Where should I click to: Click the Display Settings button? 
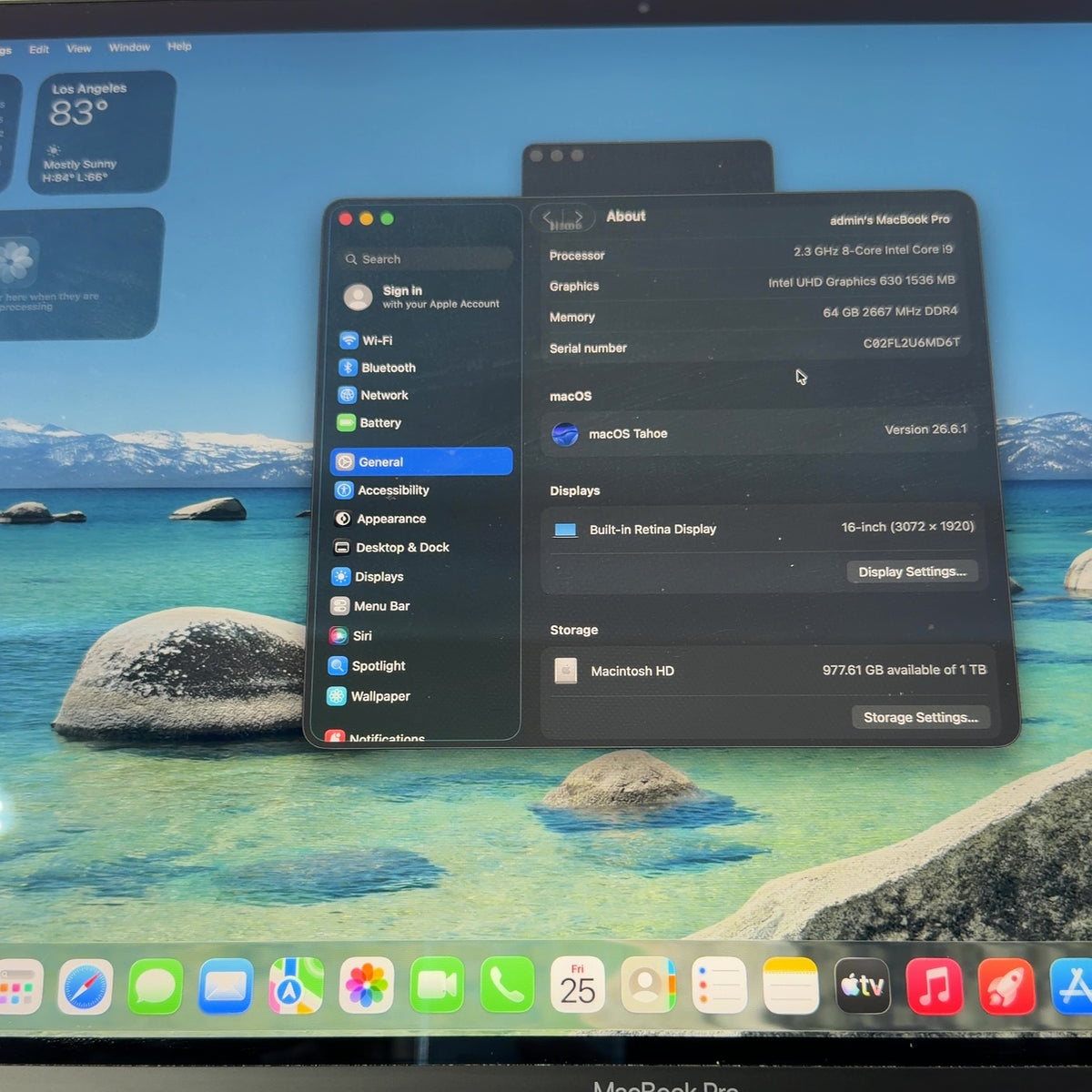pos(913,571)
